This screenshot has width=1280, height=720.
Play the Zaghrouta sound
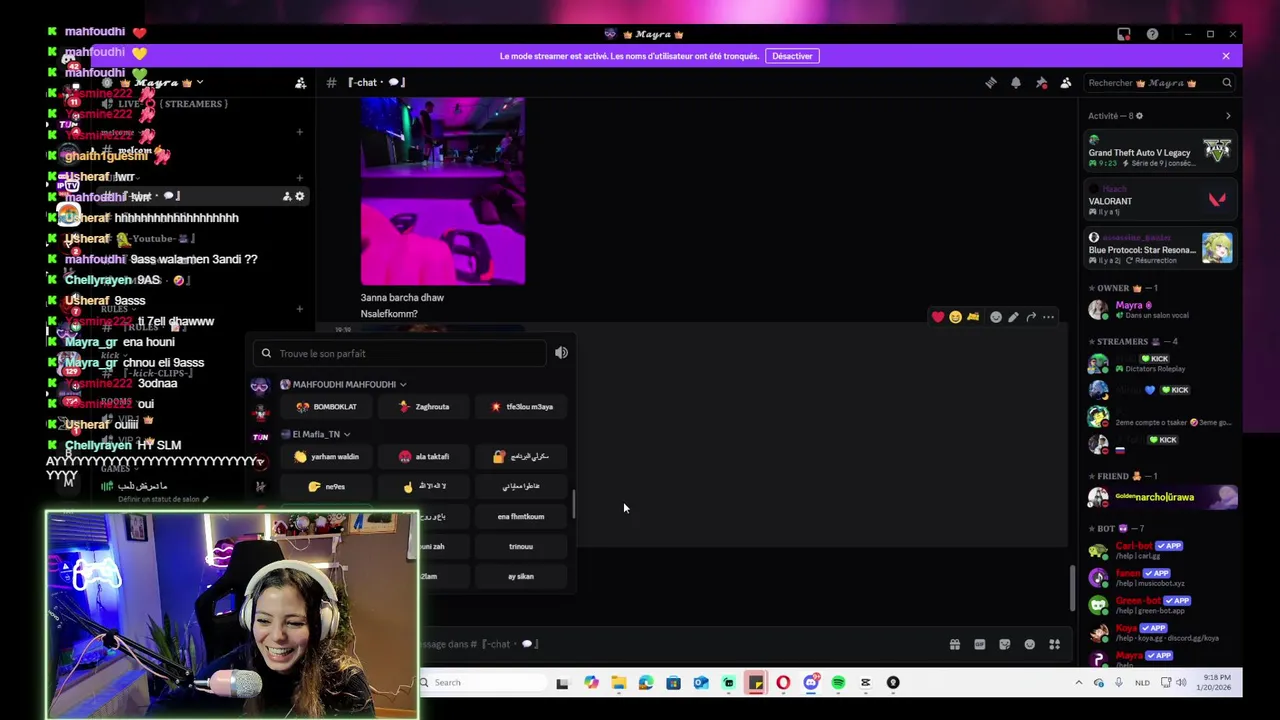[x=424, y=407]
